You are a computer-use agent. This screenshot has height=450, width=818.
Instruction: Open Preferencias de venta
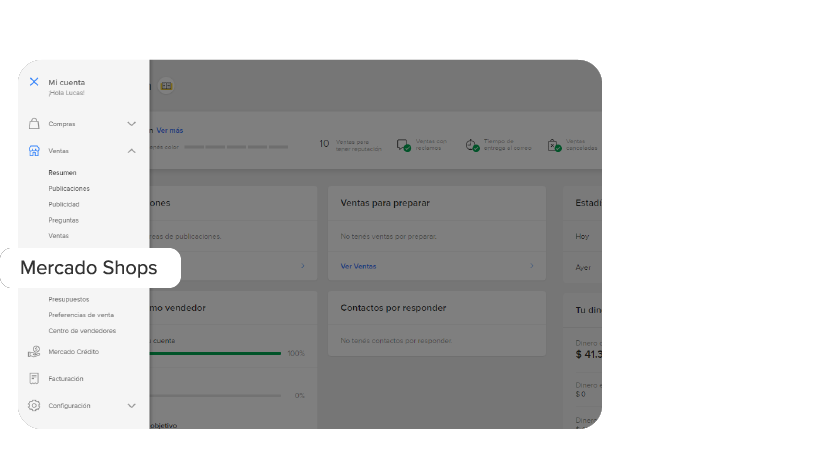81,315
